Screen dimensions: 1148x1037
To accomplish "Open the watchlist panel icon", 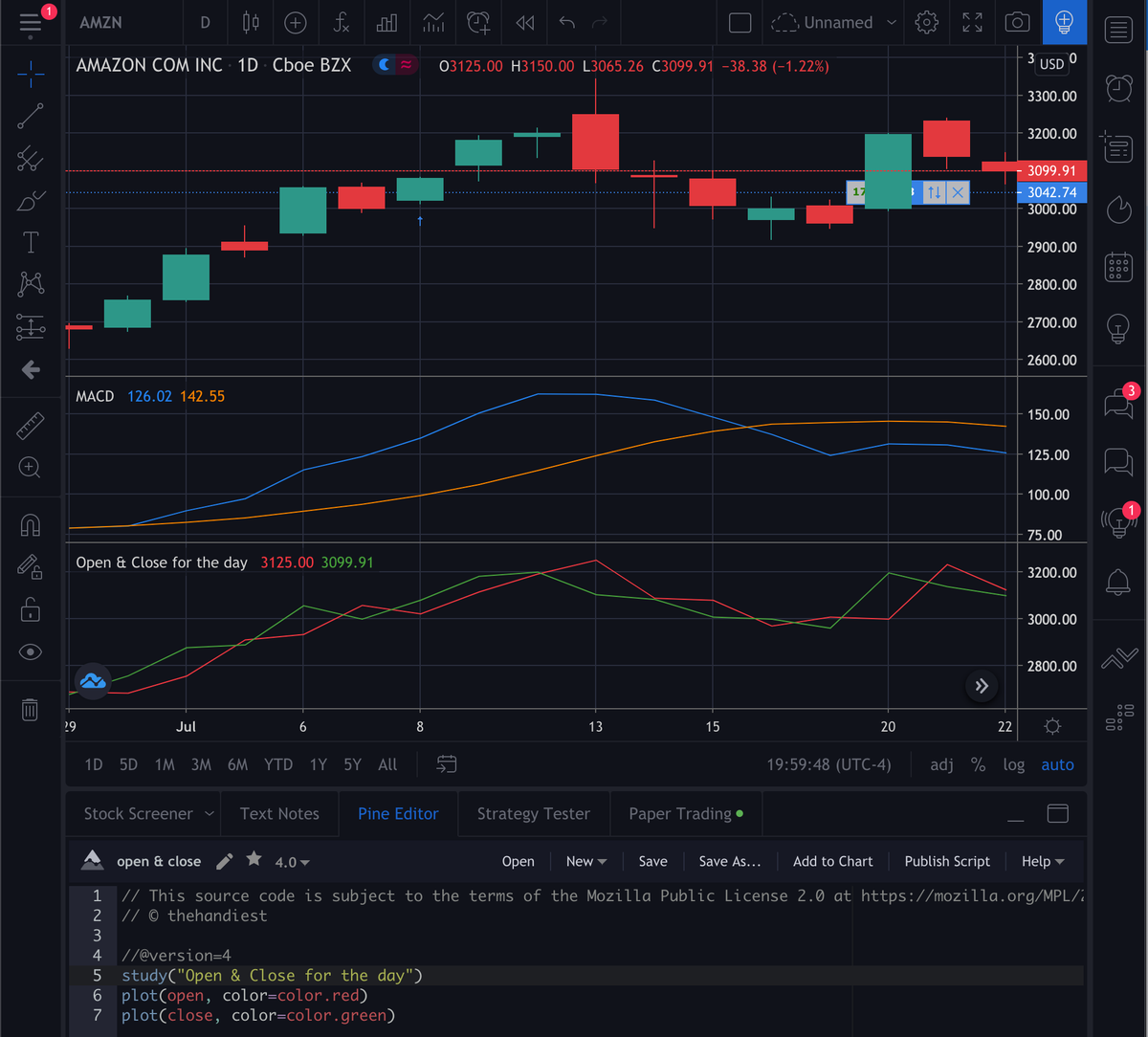I will tap(1118, 30).
